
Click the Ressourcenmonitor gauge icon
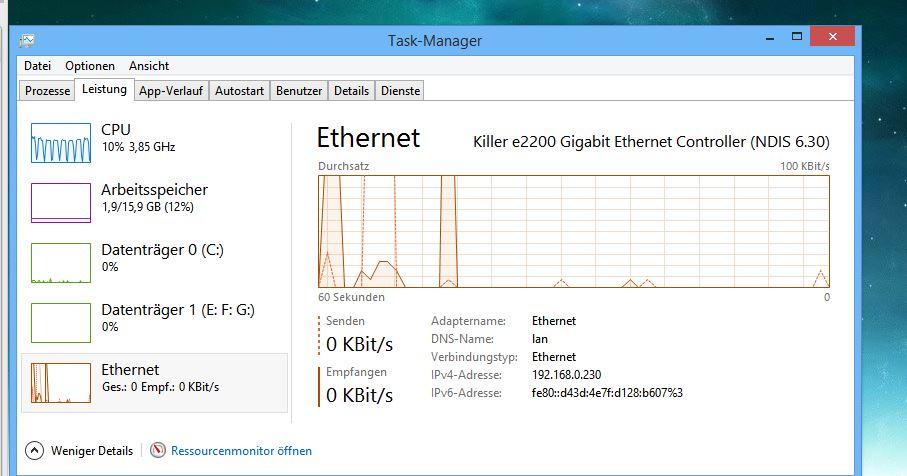pyautogui.click(x=158, y=451)
